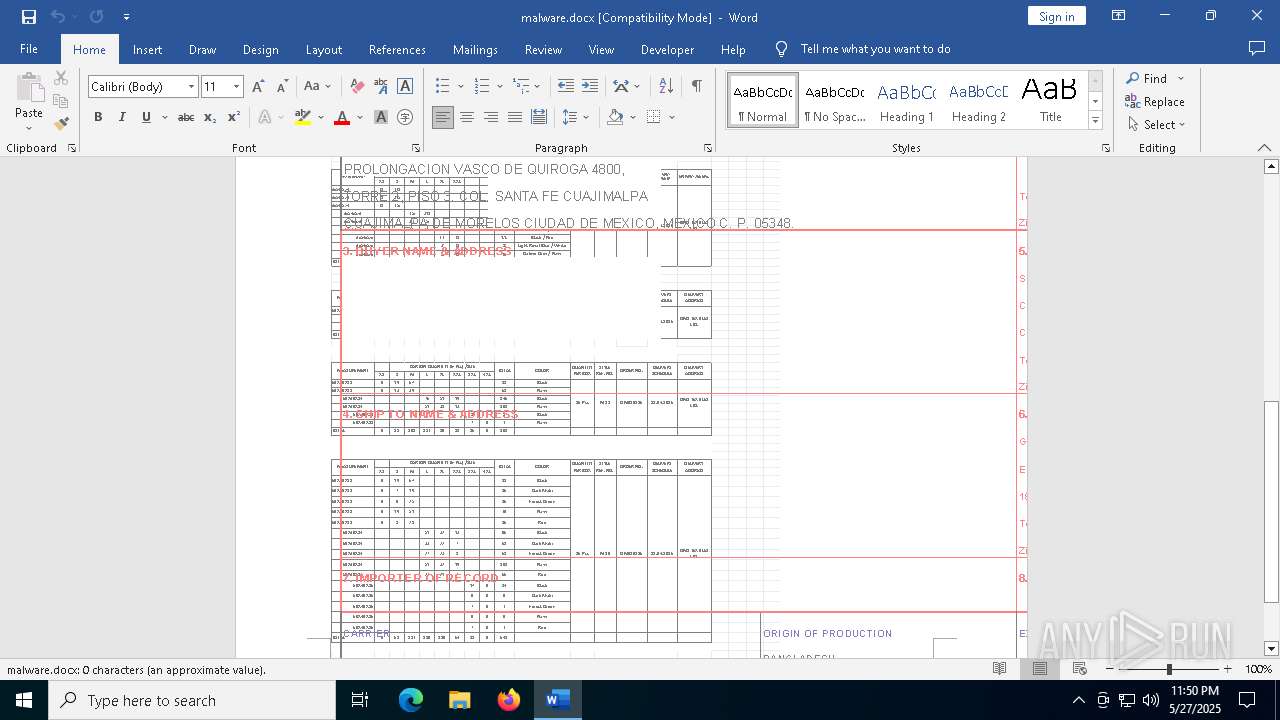This screenshot has width=1280, height=720.
Task: Click Enclose Characters icon
Action: coord(405,117)
